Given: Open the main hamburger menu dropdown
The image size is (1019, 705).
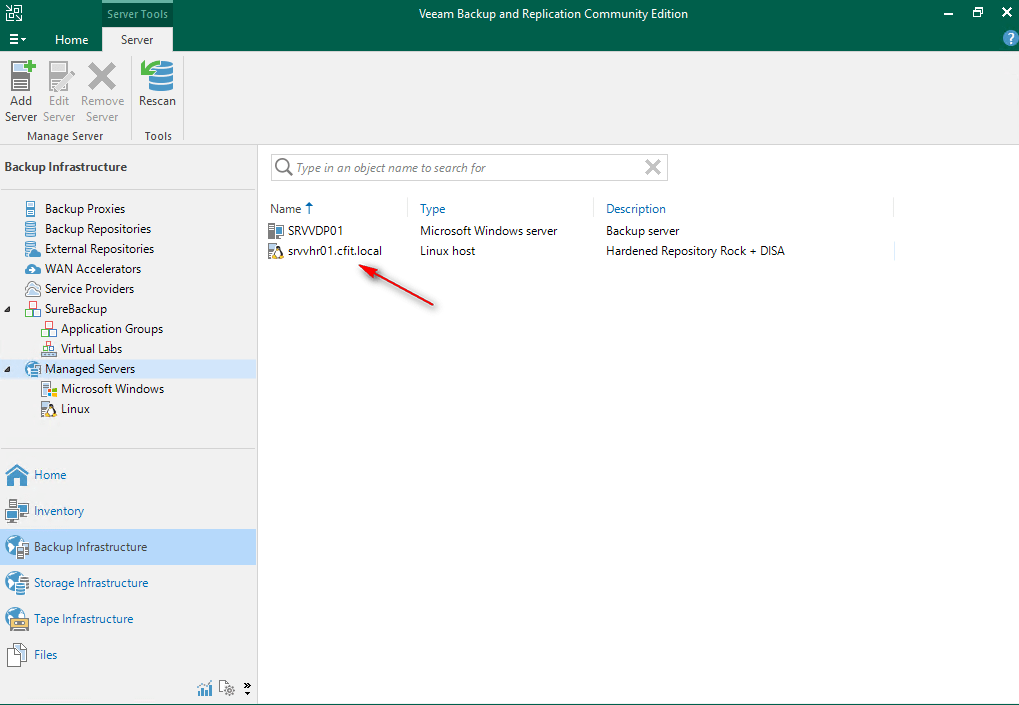Looking at the screenshot, I should 17,39.
